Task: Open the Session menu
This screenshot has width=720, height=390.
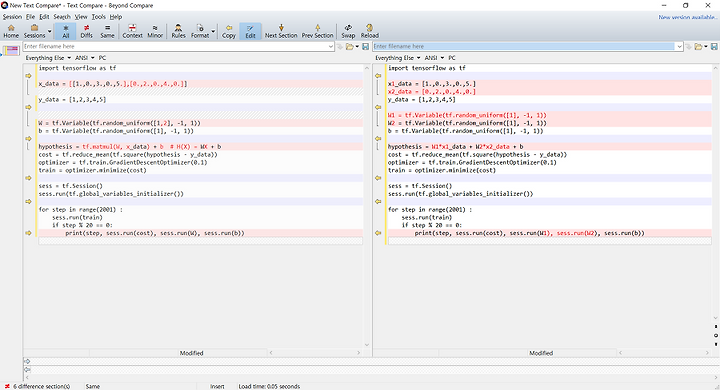Action: click(x=12, y=17)
